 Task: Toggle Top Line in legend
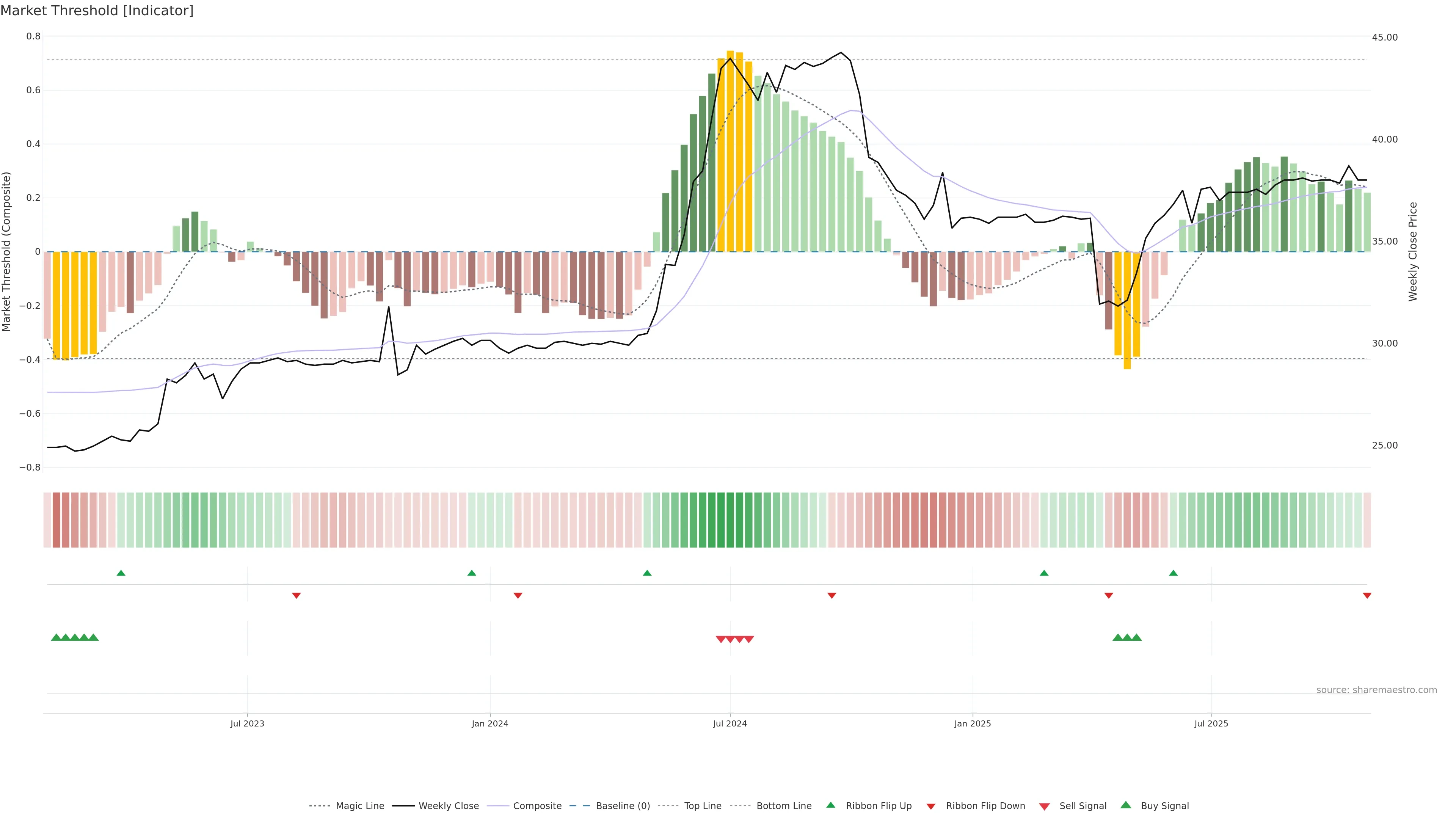click(x=703, y=806)
